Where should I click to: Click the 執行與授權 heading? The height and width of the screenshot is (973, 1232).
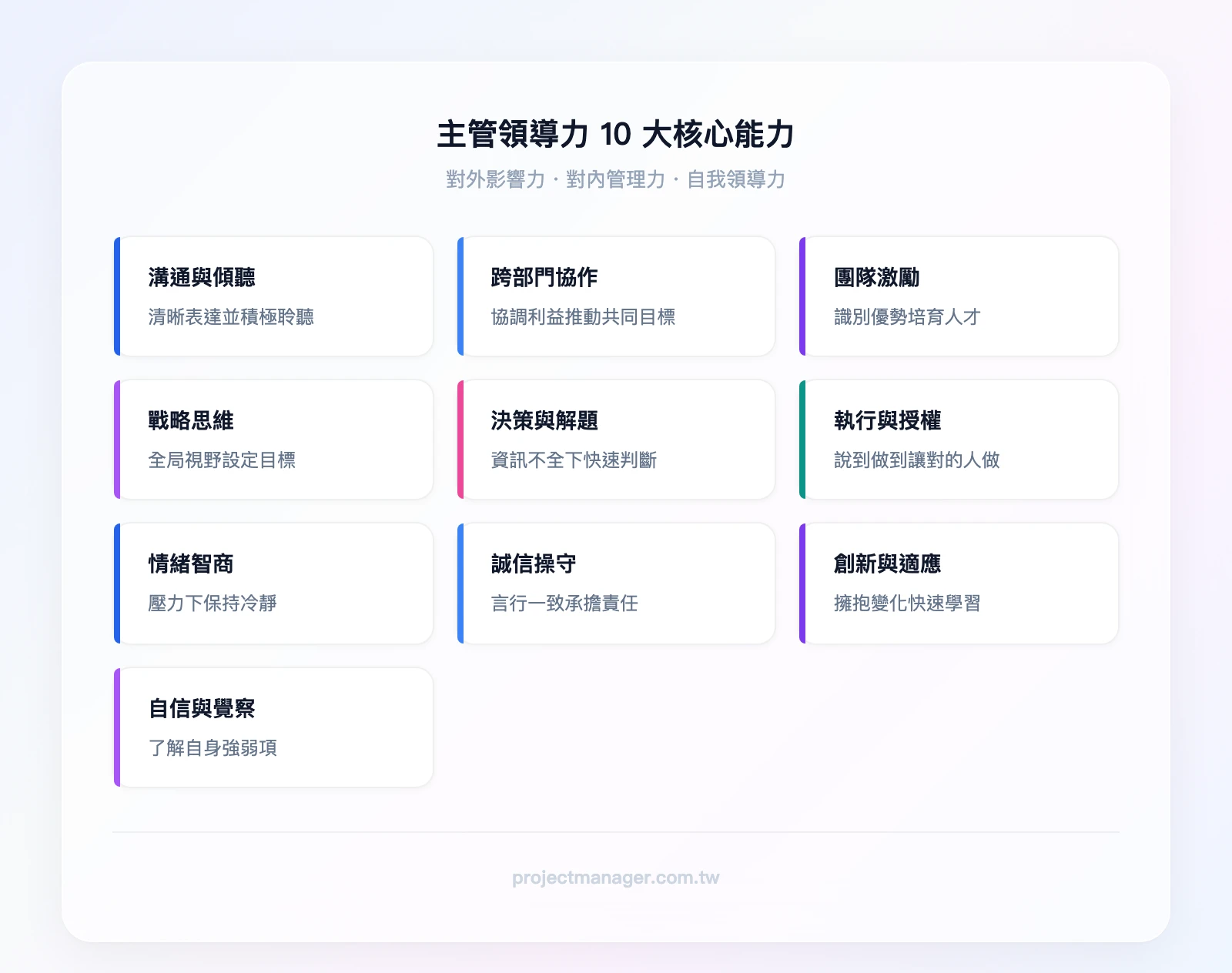[x=887, y=420]
